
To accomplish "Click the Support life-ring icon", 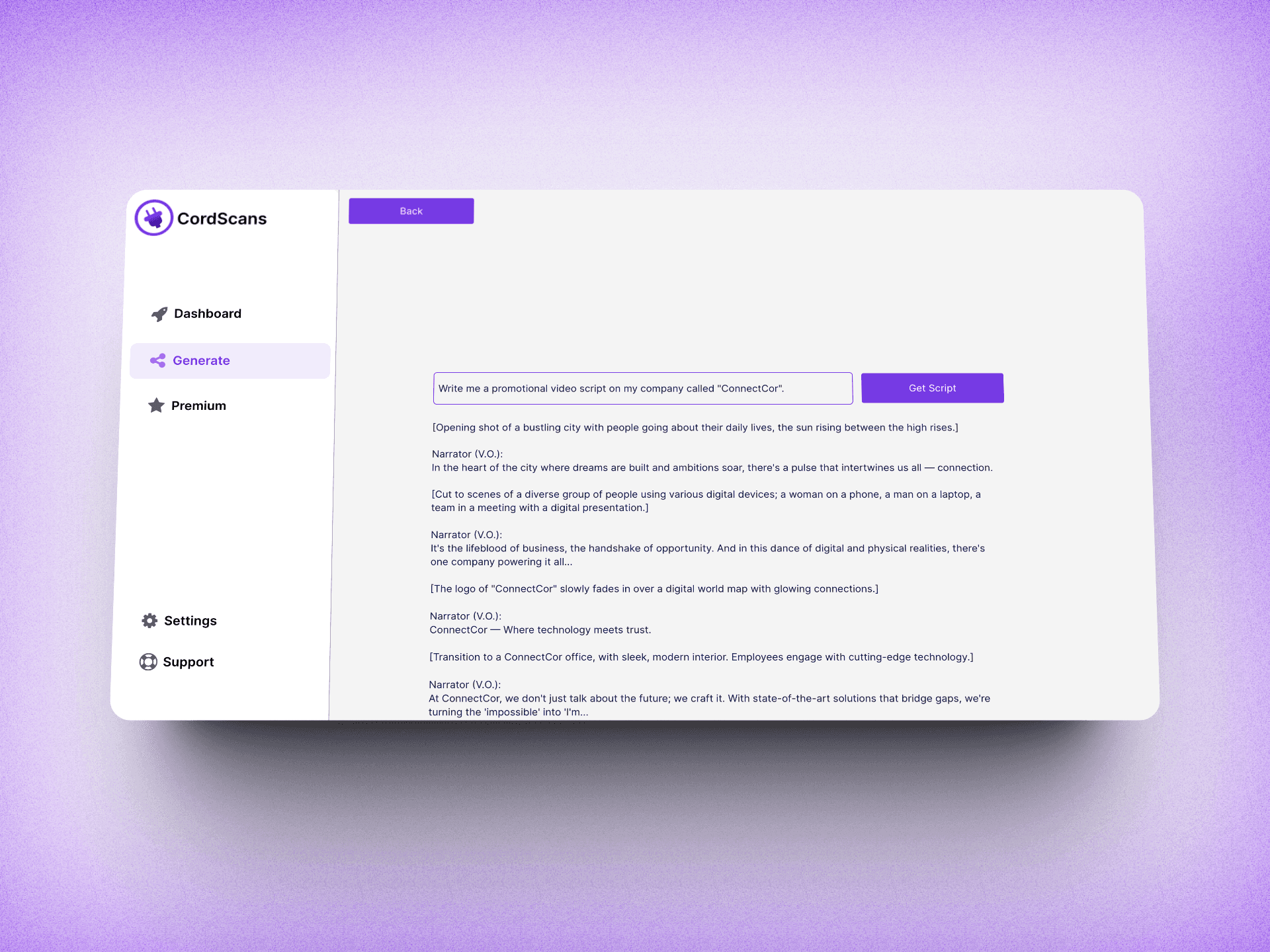I will click(148, 660).
